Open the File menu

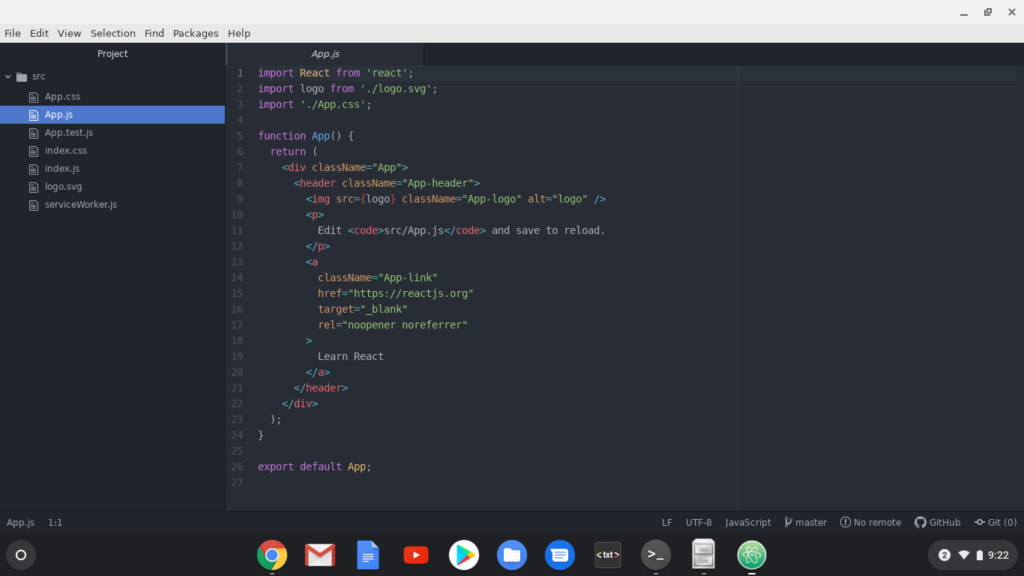[x=12, y=33]
